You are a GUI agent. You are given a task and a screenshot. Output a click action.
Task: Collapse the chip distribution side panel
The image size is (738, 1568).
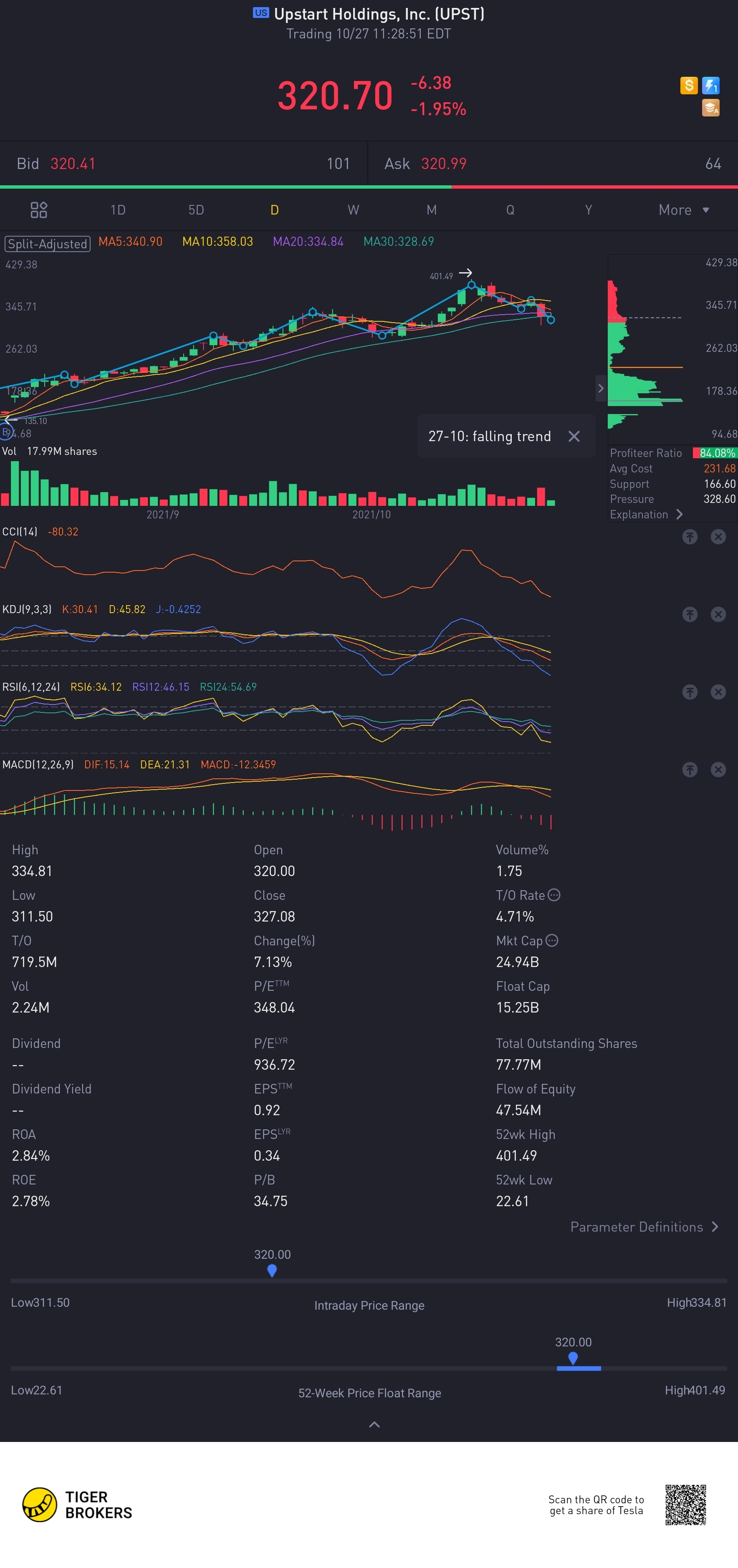pyautogui.click(x=600, y=388)
